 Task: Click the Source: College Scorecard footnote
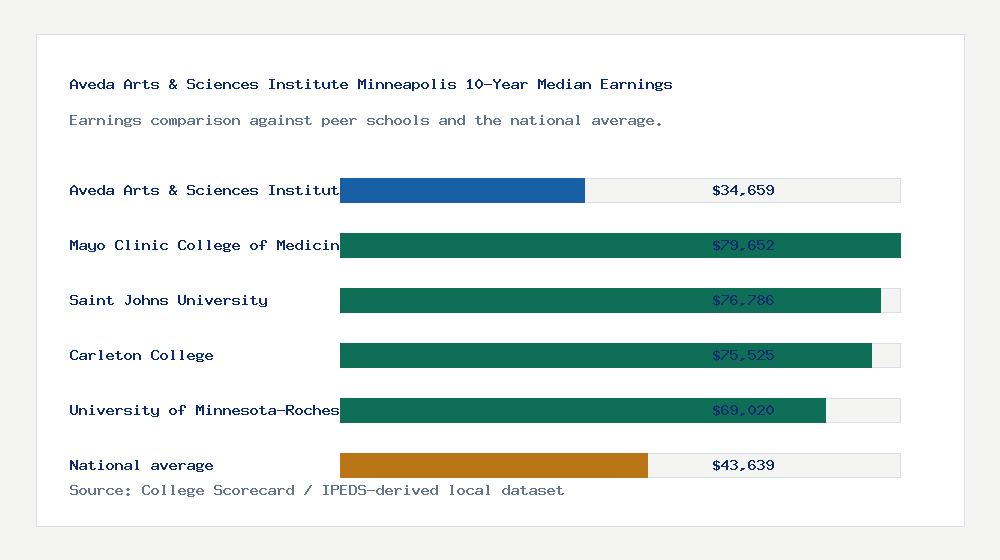pyautogui.click(x=316, y=490)
